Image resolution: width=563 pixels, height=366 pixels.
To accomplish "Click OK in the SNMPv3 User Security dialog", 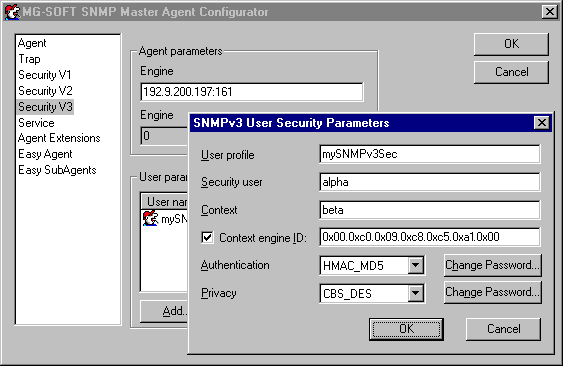I will (406, 329).
